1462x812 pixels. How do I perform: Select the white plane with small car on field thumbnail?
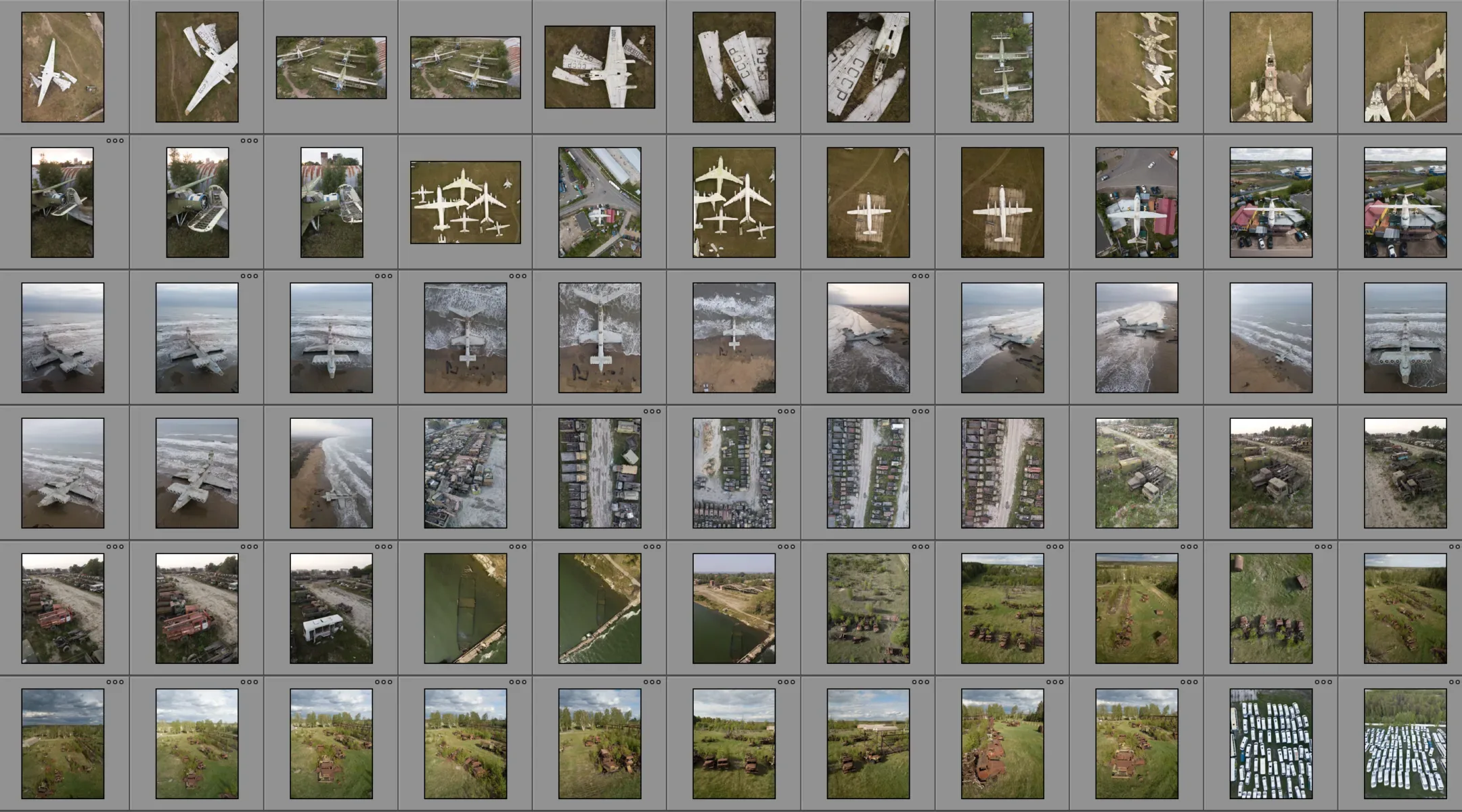(x=62, y=67)
